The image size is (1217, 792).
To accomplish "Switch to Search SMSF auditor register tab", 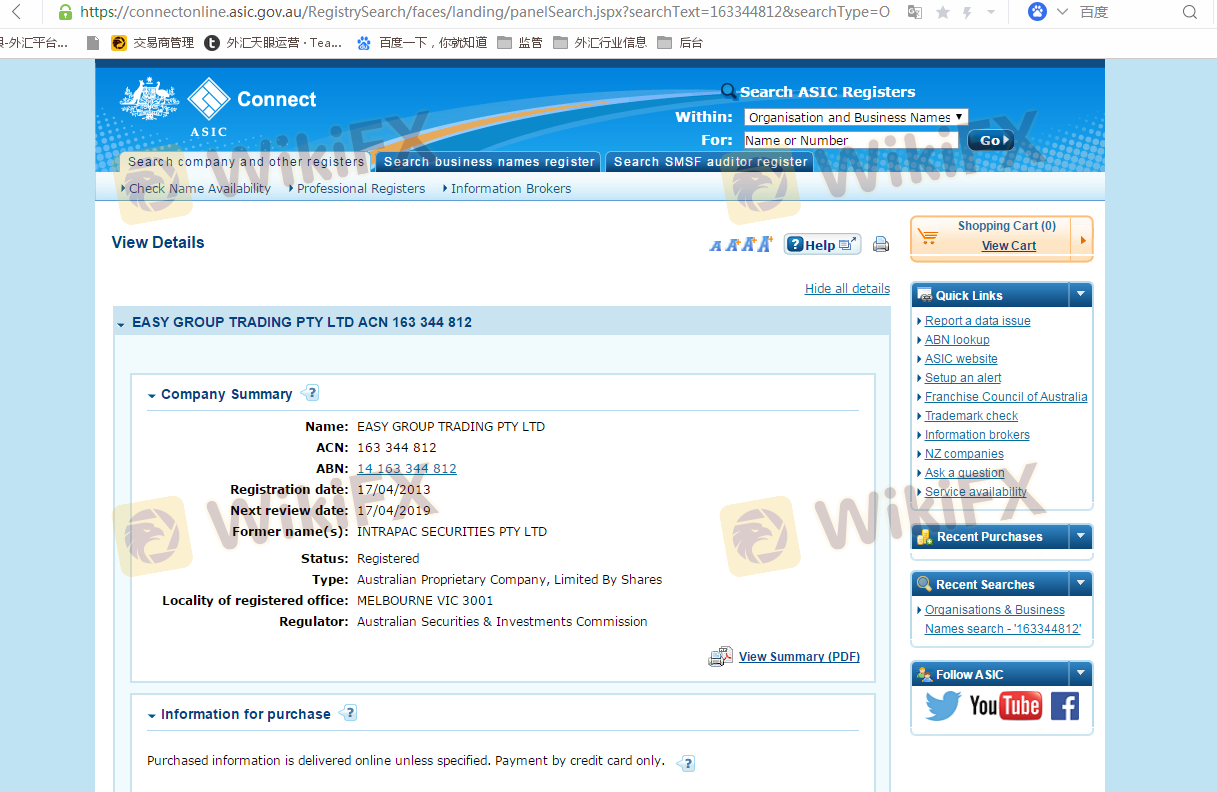I will click(710, 162).
